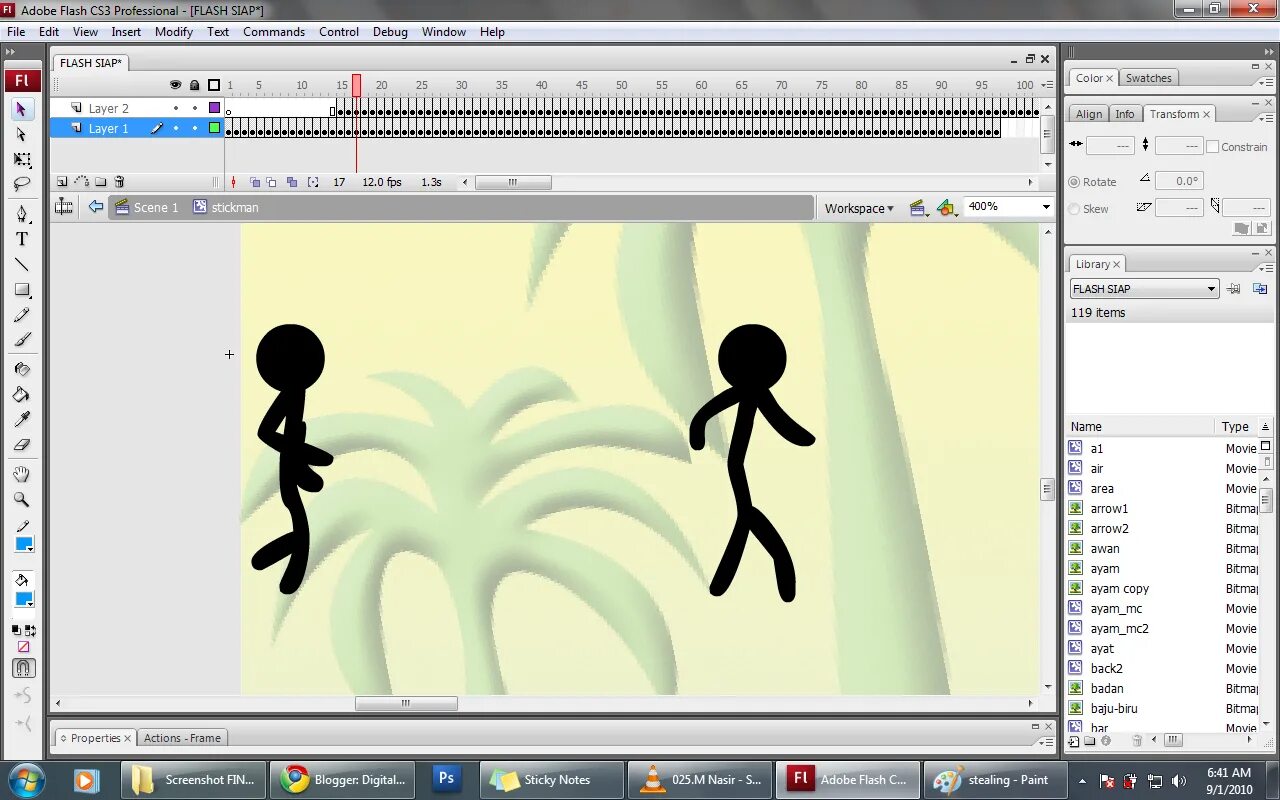Lock Layer 2
The image size is (1280, 800).
coord(195,107)
